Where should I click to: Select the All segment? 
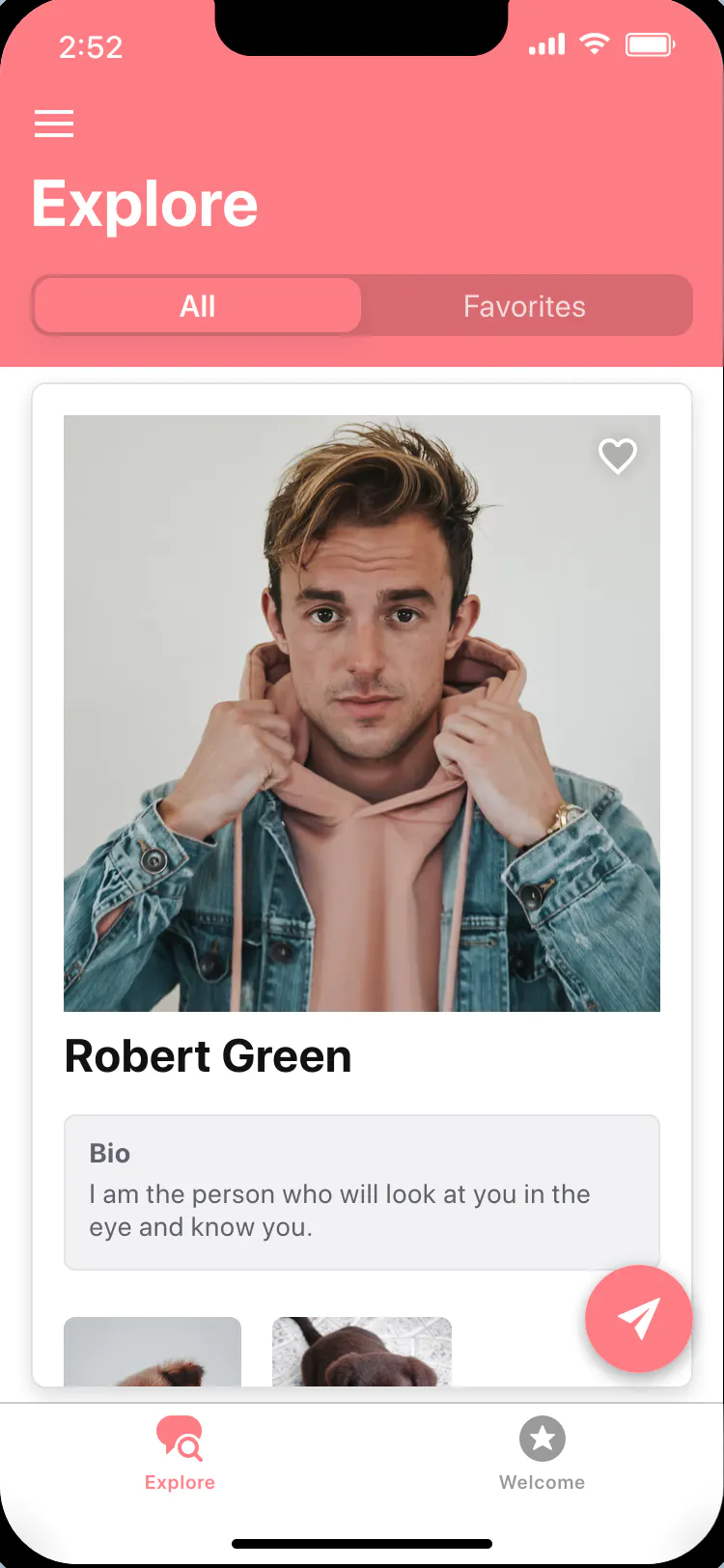pos(198,306)
